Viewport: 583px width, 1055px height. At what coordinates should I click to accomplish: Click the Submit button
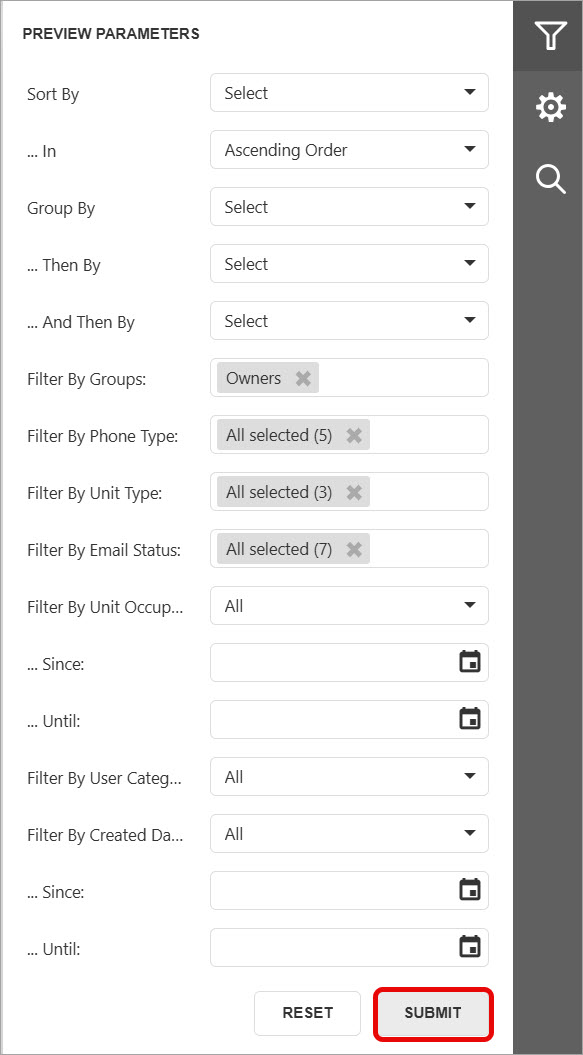(433, 1013)
